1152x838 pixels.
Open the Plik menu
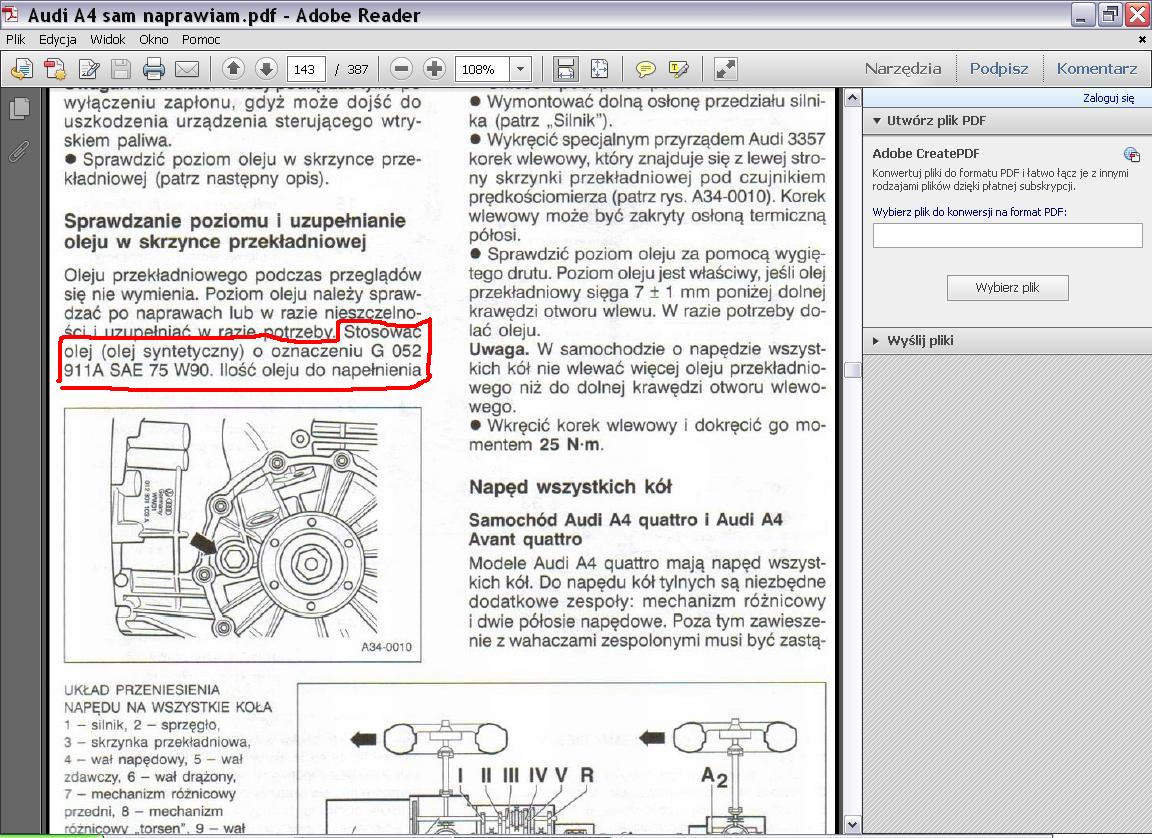click(x=15, y=40)
